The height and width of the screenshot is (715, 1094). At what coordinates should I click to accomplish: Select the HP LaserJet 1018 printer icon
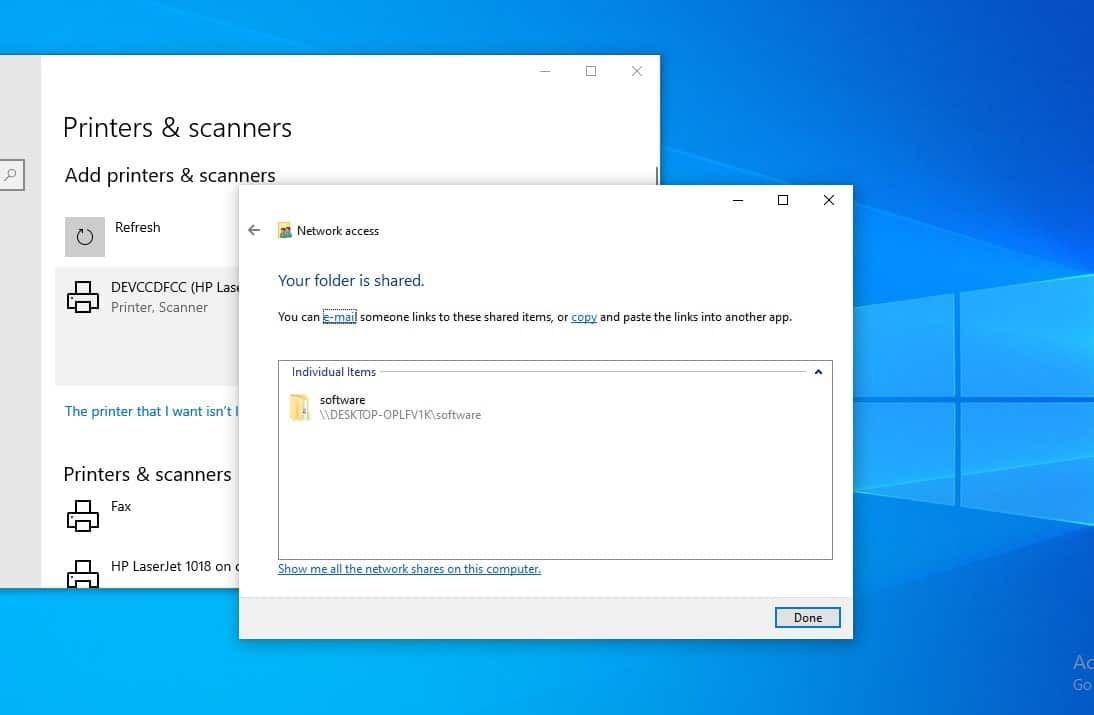(83, 574)
